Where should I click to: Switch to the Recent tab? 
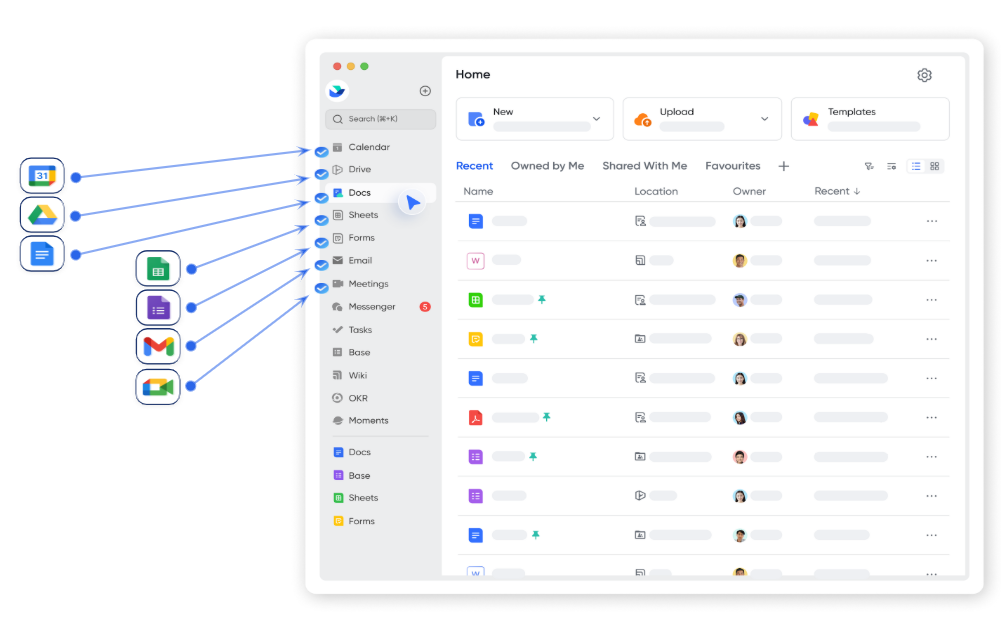coord(474,166)
